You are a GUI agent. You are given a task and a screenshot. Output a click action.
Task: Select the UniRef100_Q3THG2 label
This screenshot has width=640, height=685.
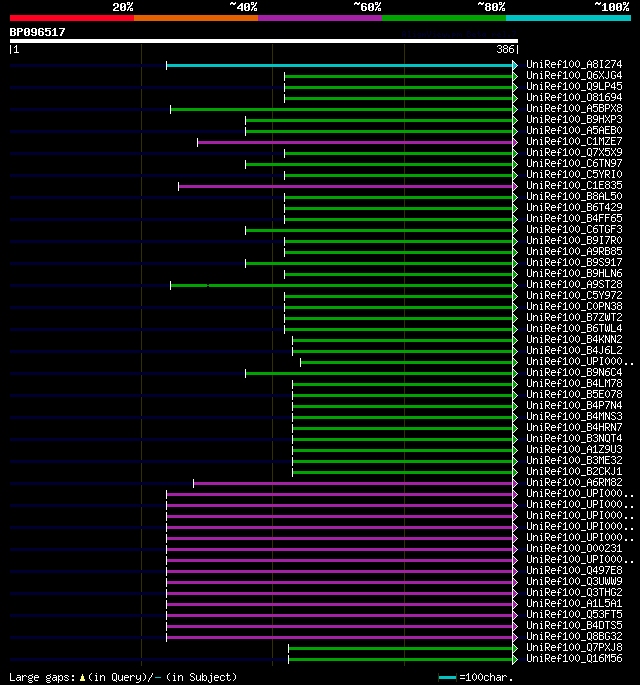(x=574, y=592)
